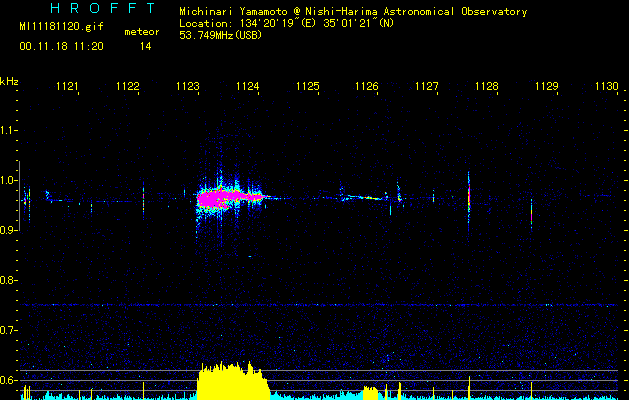This screenshot has width=629, height=400.
Task: Click the kHz axis unit label
Action: click(x=9, y=81)
